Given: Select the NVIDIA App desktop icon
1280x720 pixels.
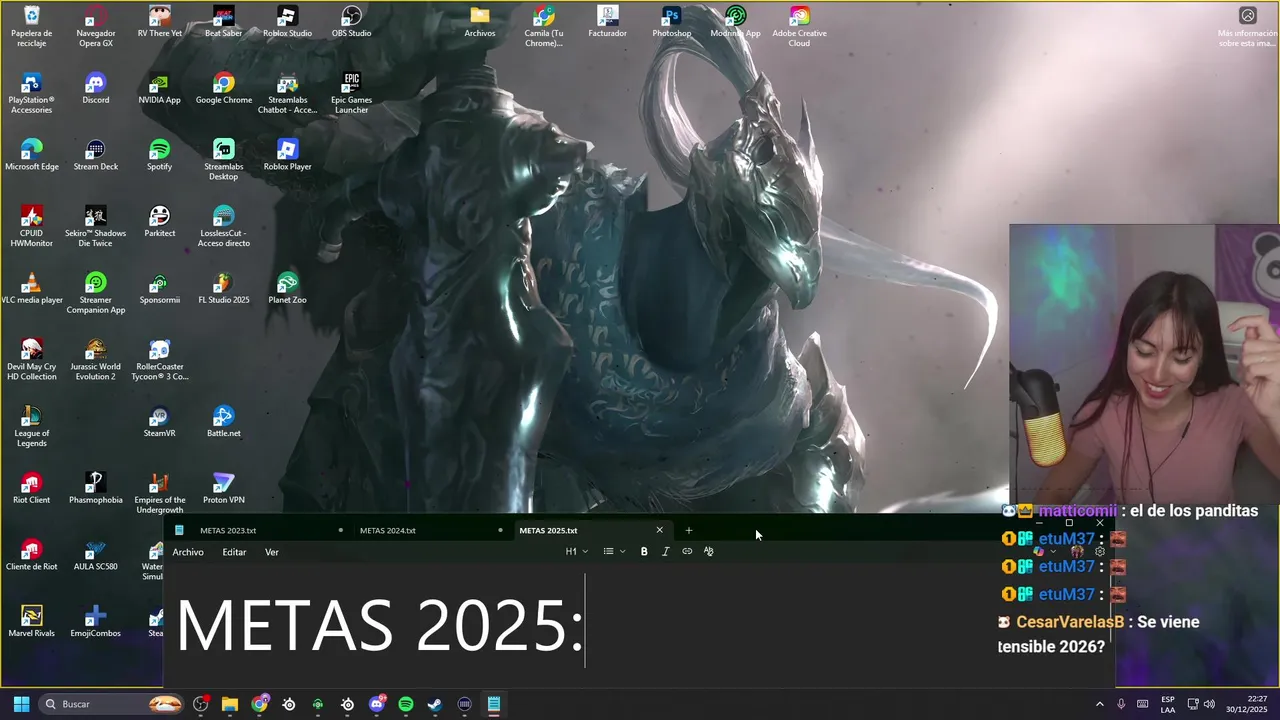Looking at the screenshot, I should pos(159,88).
